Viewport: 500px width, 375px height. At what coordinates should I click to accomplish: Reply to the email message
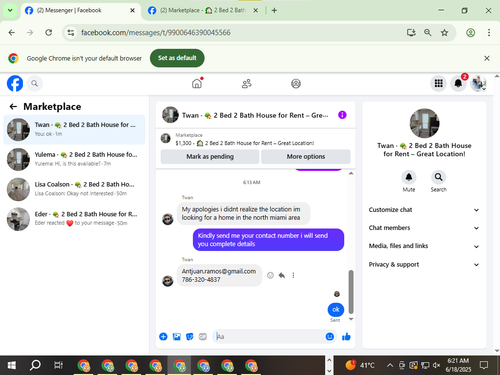[282, 275]
